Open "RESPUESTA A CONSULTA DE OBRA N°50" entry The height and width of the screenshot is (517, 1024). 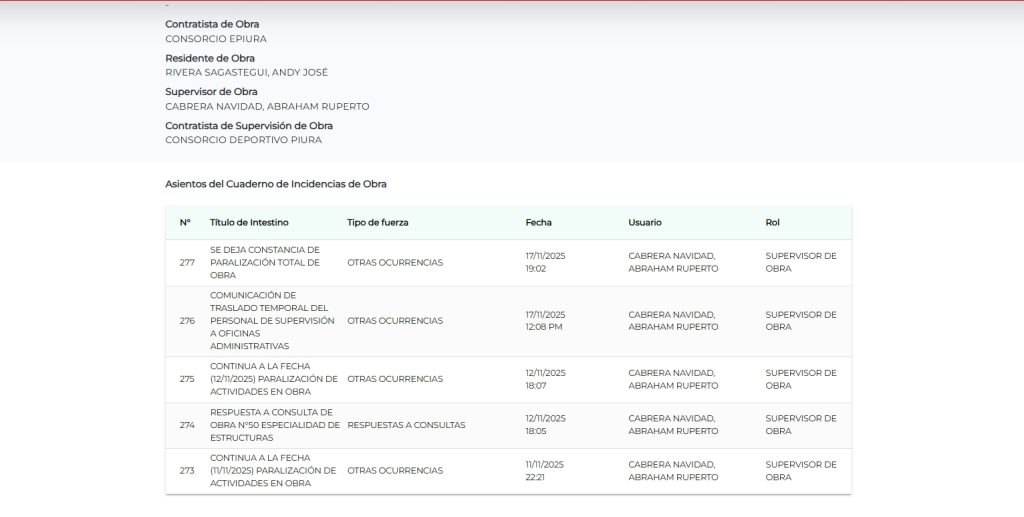point(272,425)
